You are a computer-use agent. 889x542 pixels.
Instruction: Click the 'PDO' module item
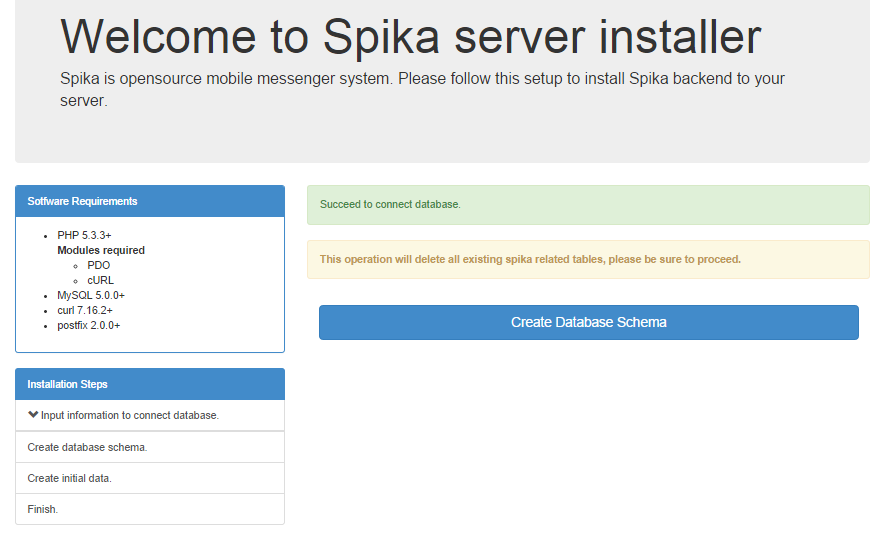coord(99,265)
